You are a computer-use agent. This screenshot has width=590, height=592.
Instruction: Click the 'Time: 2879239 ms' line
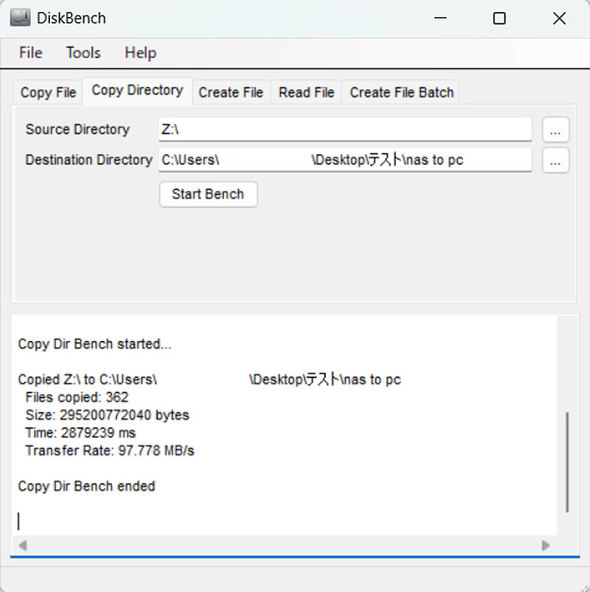coord(80,433)
